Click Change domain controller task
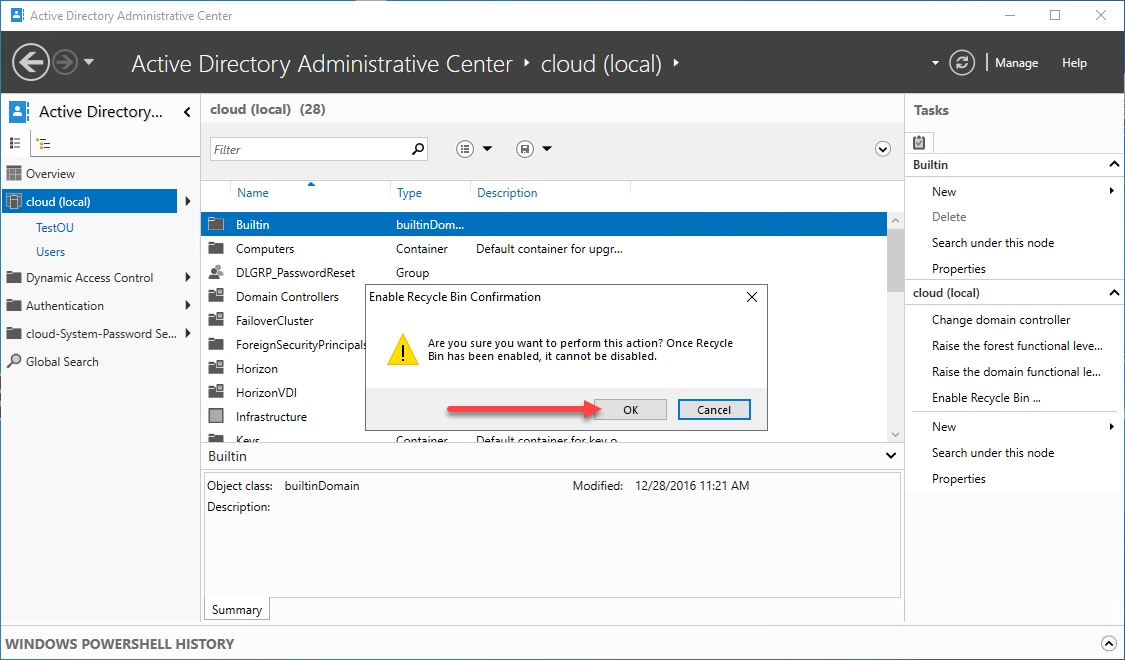 [x=1001, y=320]
